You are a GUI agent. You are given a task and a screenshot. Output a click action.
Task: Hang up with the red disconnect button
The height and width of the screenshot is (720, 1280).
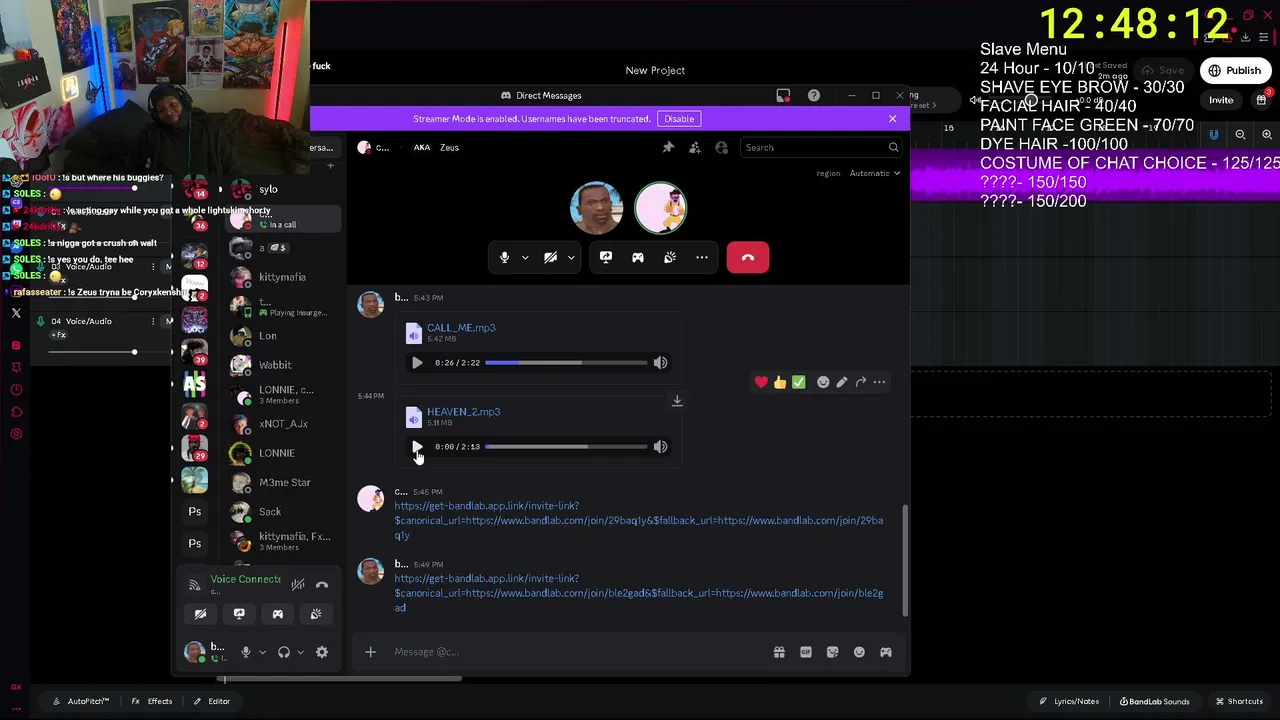pos(748,257)
